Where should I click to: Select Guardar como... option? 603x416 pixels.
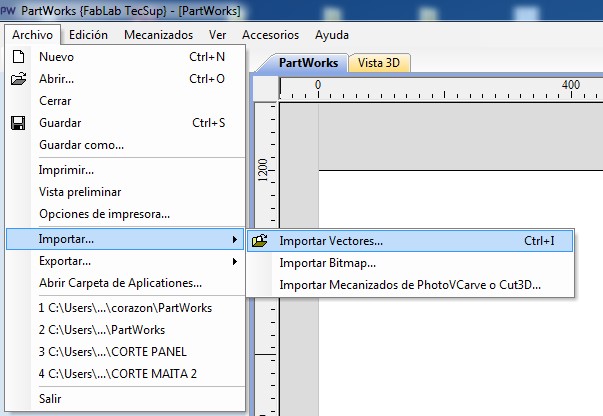[125, 145]
